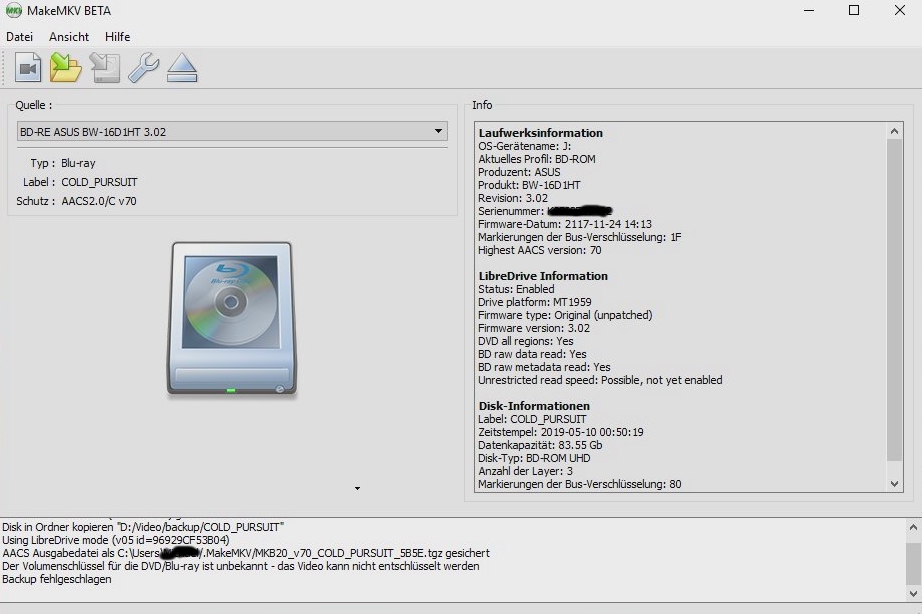Click the Drive platform: MT1959 line
The height and width of the screenshot is (614, 922).
coord(535,302)
